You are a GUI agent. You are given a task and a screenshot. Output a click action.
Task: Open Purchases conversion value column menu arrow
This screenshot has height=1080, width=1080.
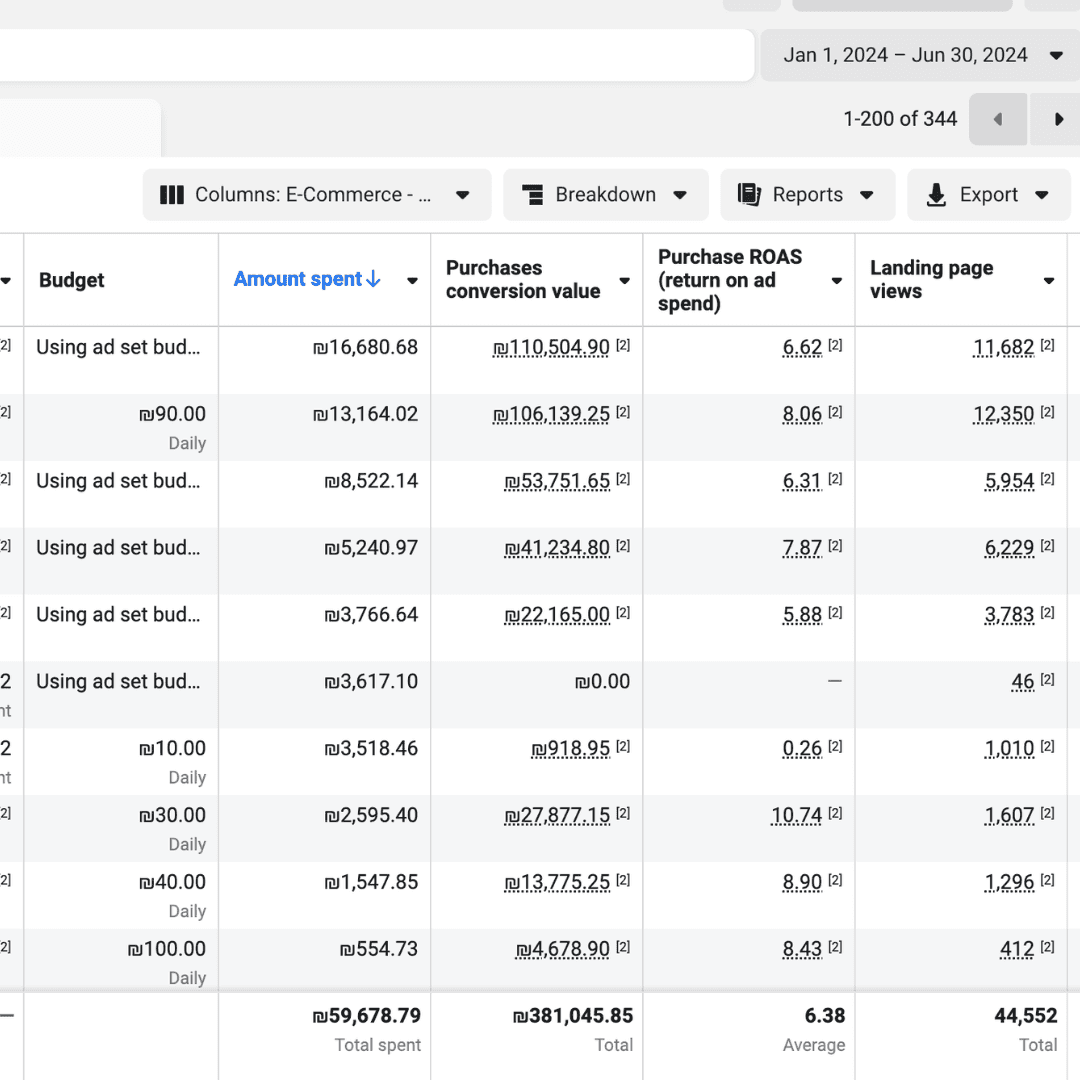tap(625, 281)
